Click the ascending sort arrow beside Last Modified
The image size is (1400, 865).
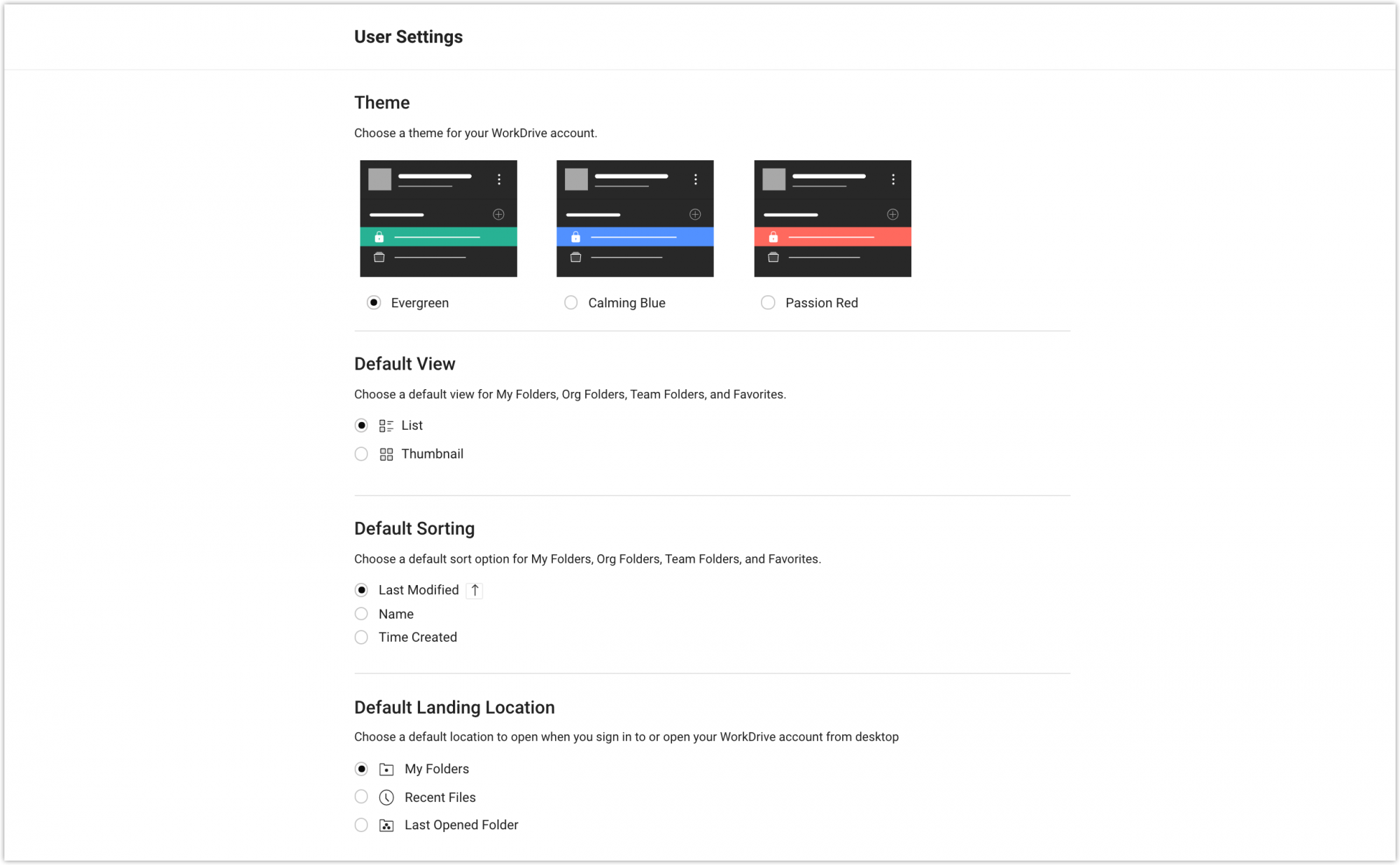point(475,590)
